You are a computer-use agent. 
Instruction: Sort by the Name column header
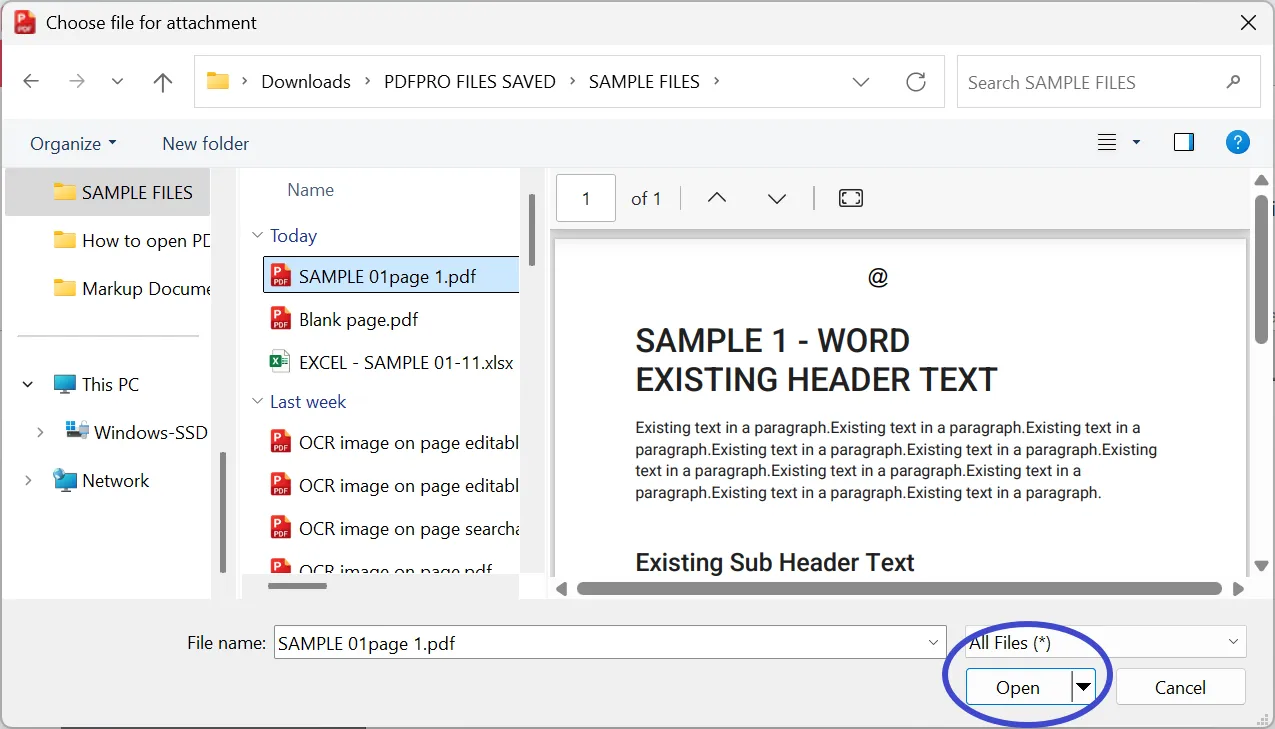[x=310, y=190]
